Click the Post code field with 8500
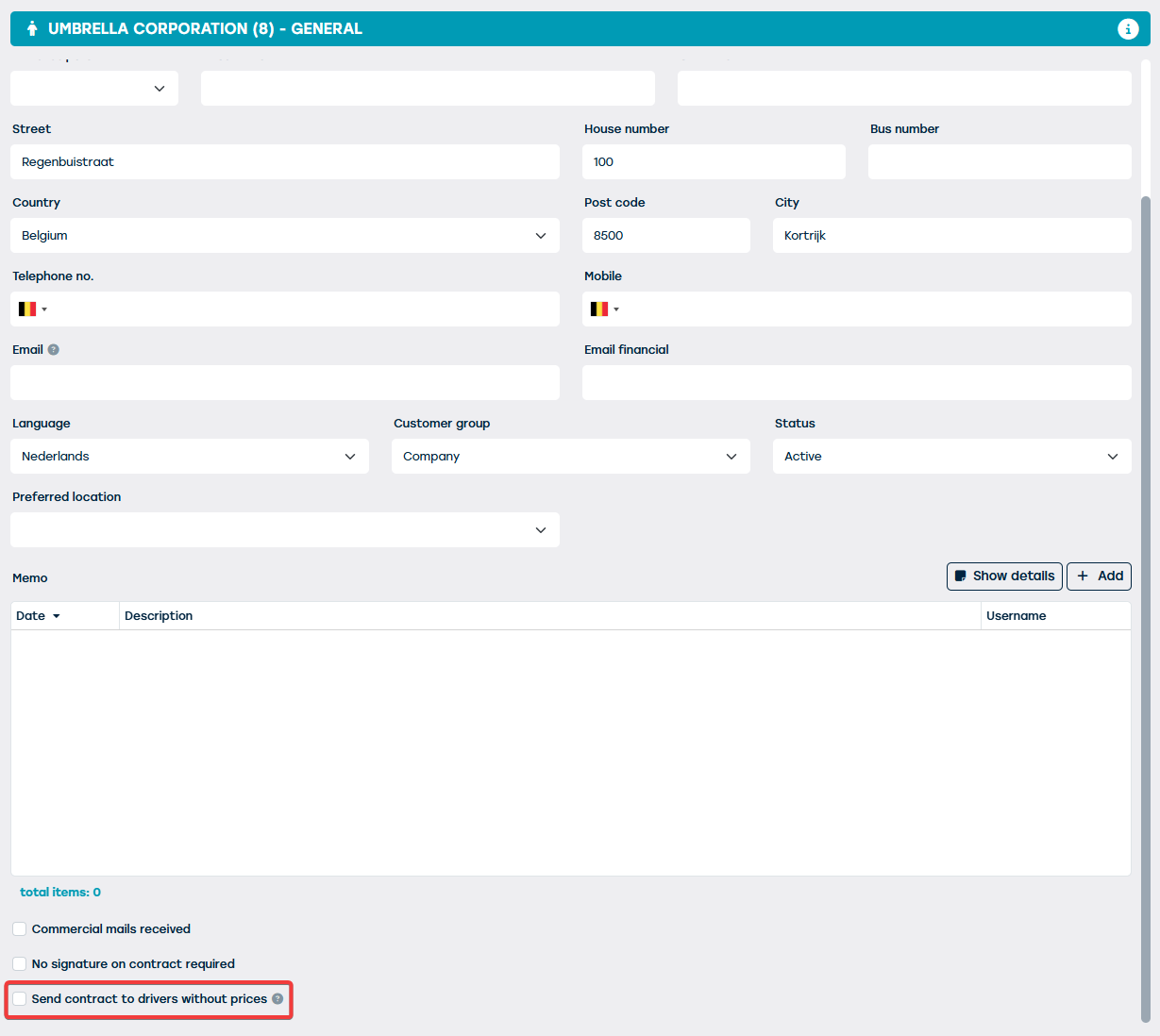 (x=666, y=236)
